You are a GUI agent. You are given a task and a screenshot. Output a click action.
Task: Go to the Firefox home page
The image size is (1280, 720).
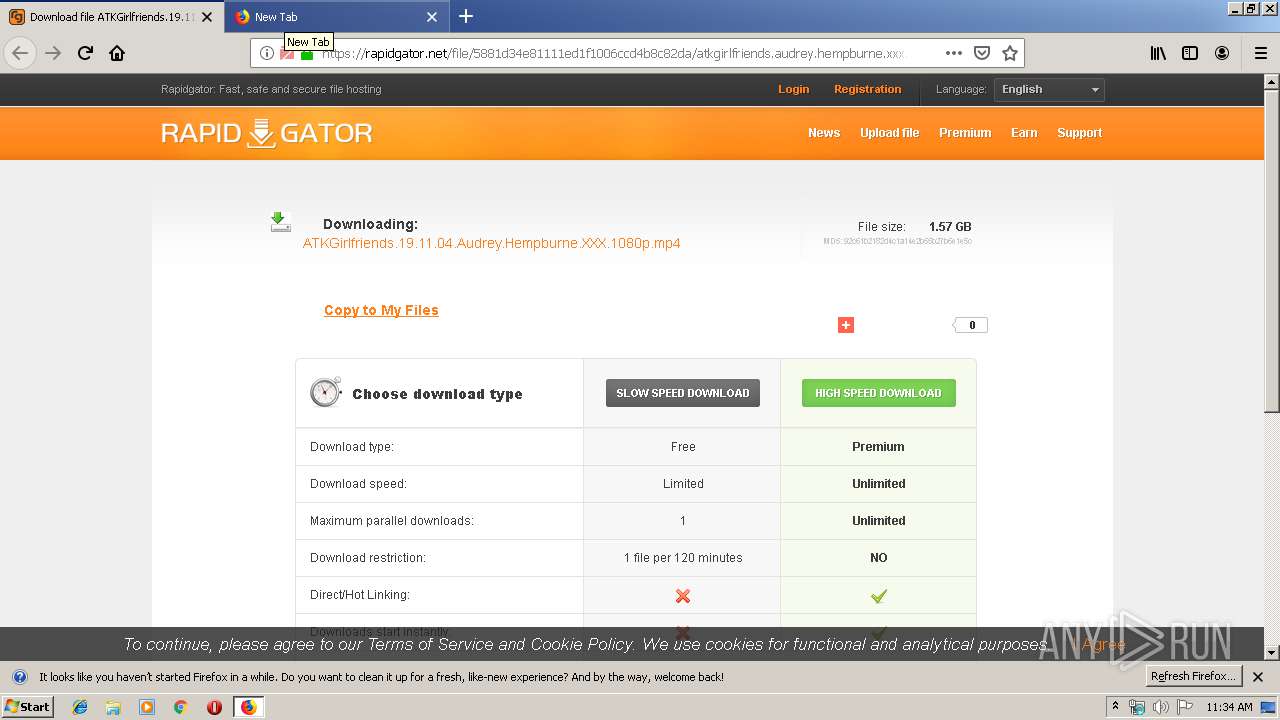(117, 53)
